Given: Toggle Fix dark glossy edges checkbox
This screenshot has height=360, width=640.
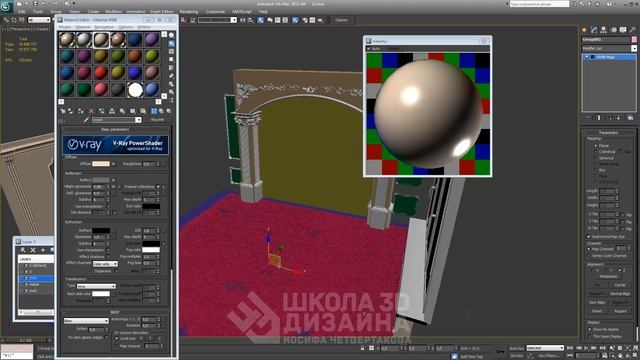Looking at the screenshot, I should pos(107,338).
